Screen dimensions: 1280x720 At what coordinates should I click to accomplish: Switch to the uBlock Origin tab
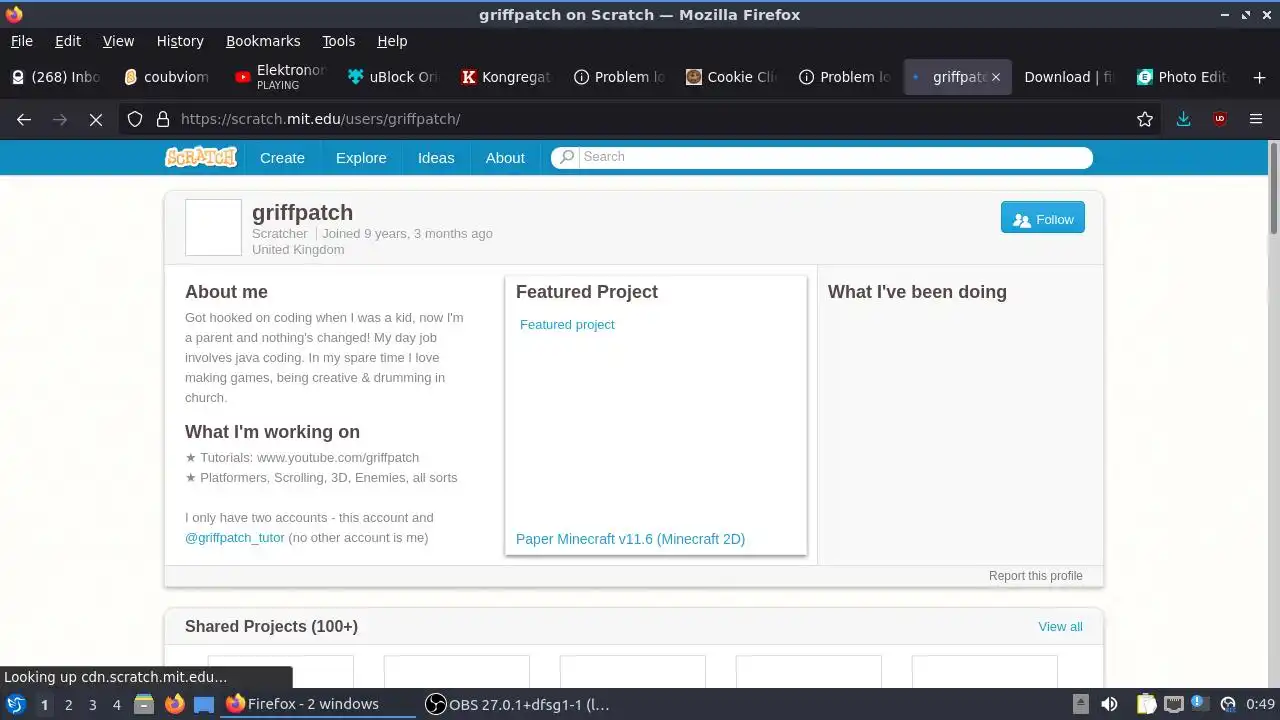(x=394, y=77)
